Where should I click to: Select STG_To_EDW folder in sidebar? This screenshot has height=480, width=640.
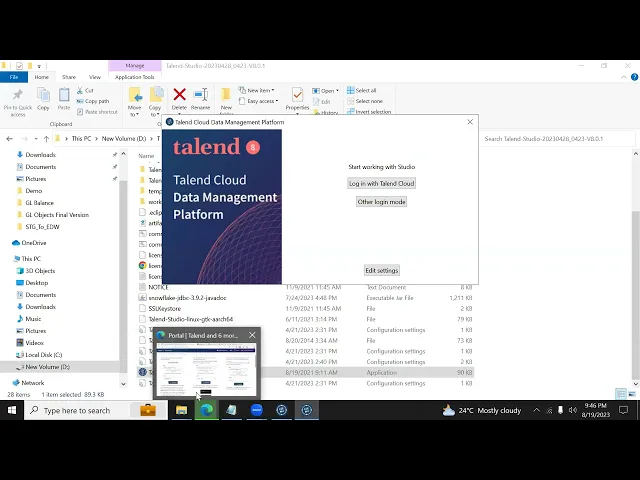(42, 227)
